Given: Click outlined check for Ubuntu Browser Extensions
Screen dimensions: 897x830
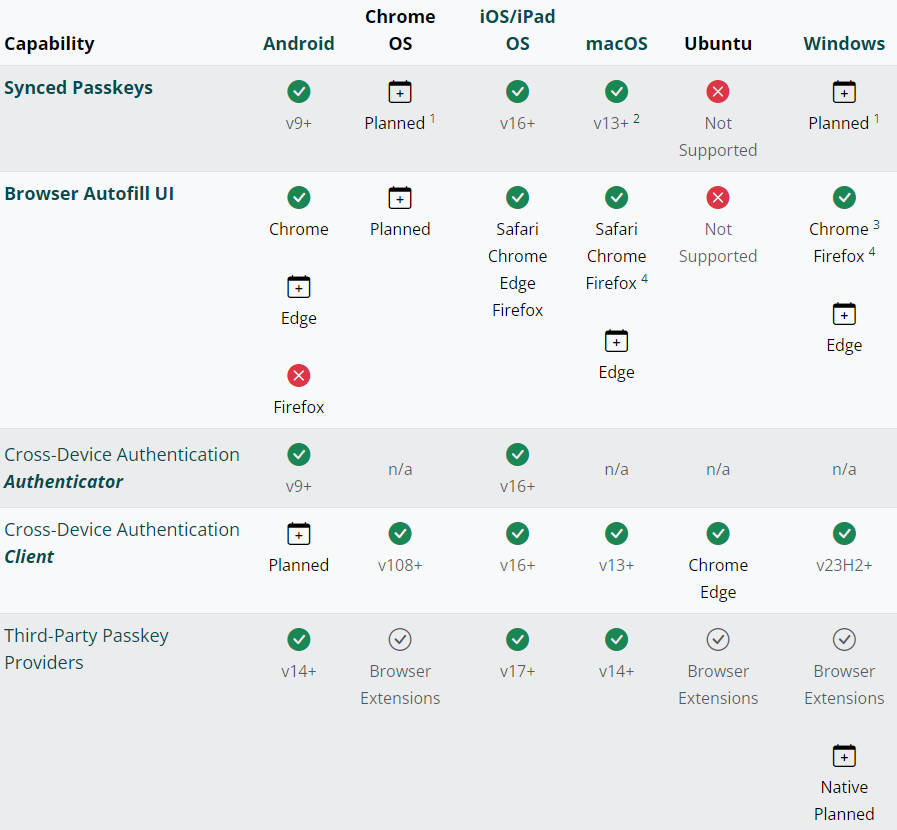Looking at the screenshot, I should [x=717, y=640].
